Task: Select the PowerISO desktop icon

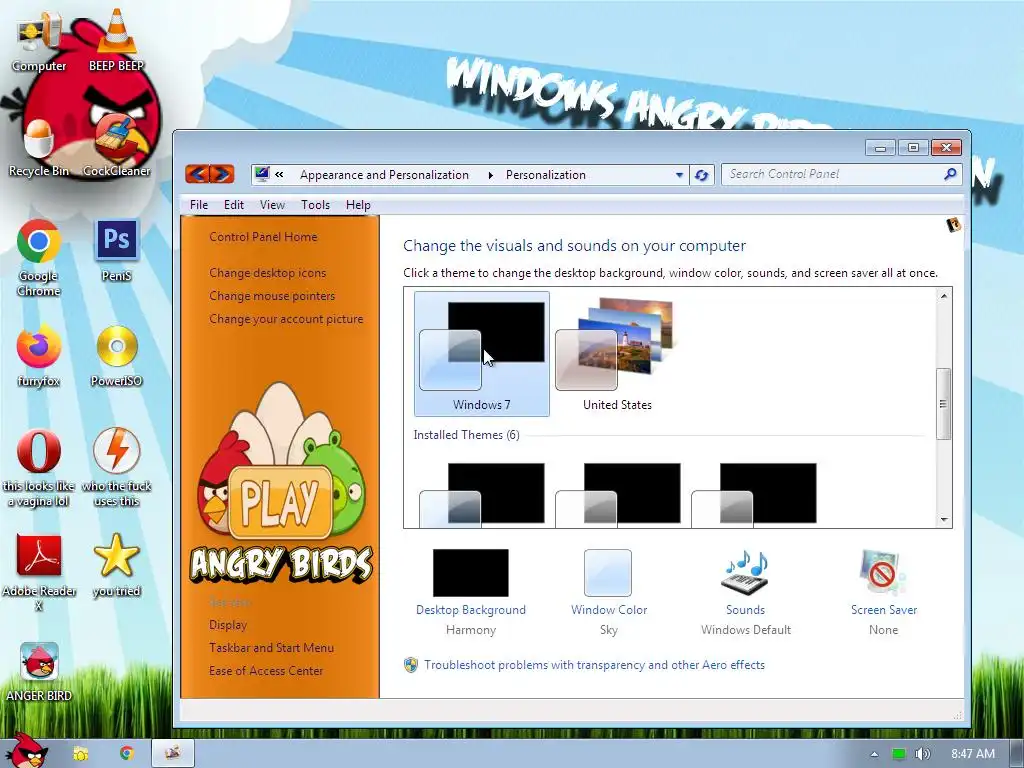Action: tap(116, 356)
